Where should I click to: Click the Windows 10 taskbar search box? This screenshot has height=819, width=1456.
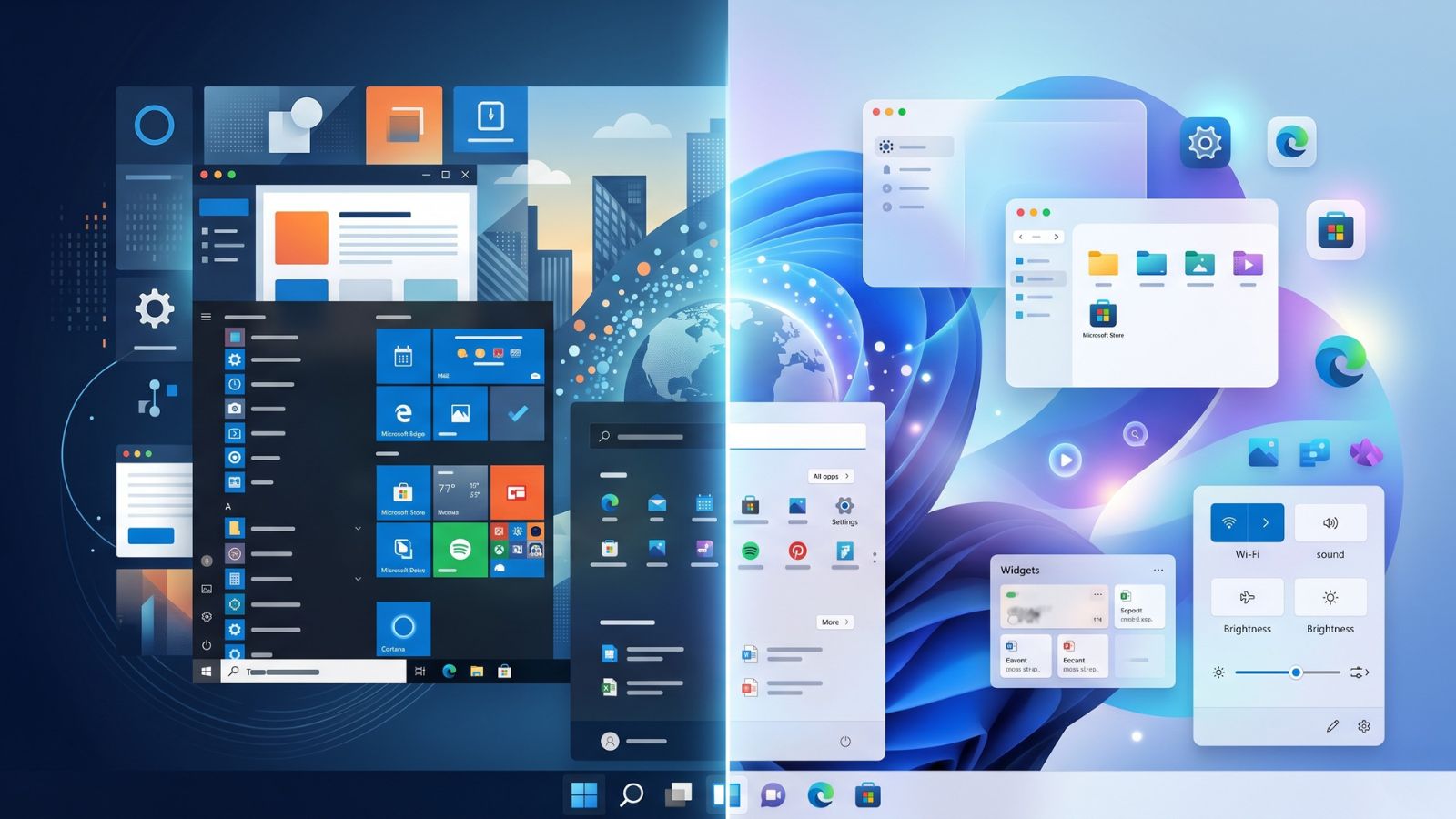[x=313, y=672]
